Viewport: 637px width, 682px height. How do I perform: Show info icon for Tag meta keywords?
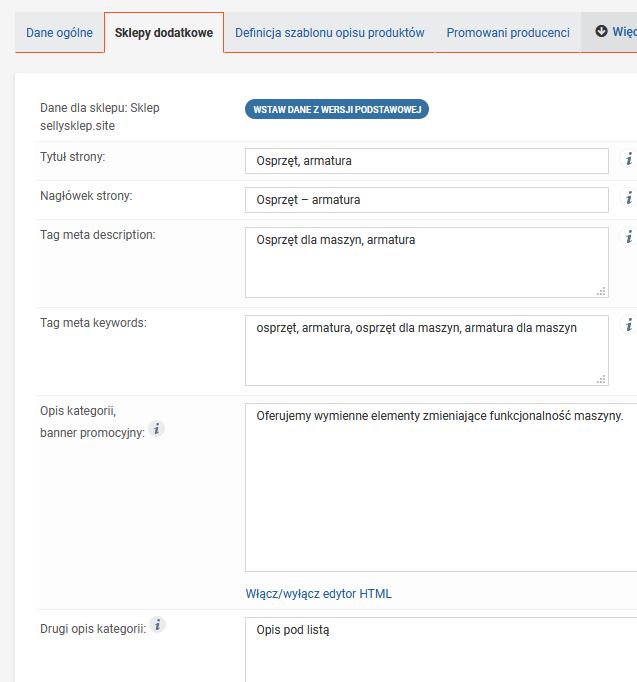point(629,325)
